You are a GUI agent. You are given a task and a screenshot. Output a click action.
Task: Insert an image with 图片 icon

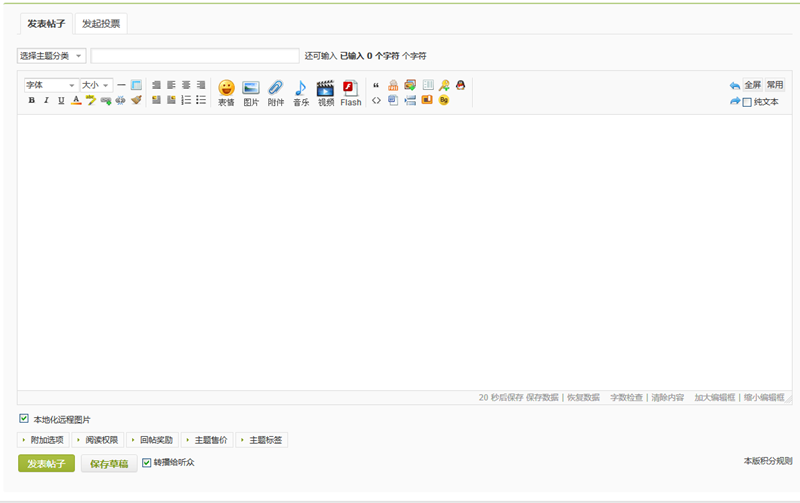point(251,92)
